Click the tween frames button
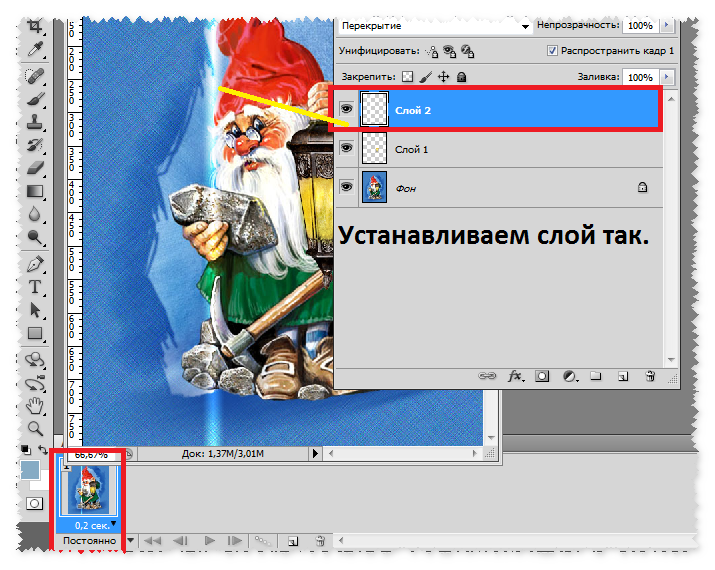 point(263,541)
